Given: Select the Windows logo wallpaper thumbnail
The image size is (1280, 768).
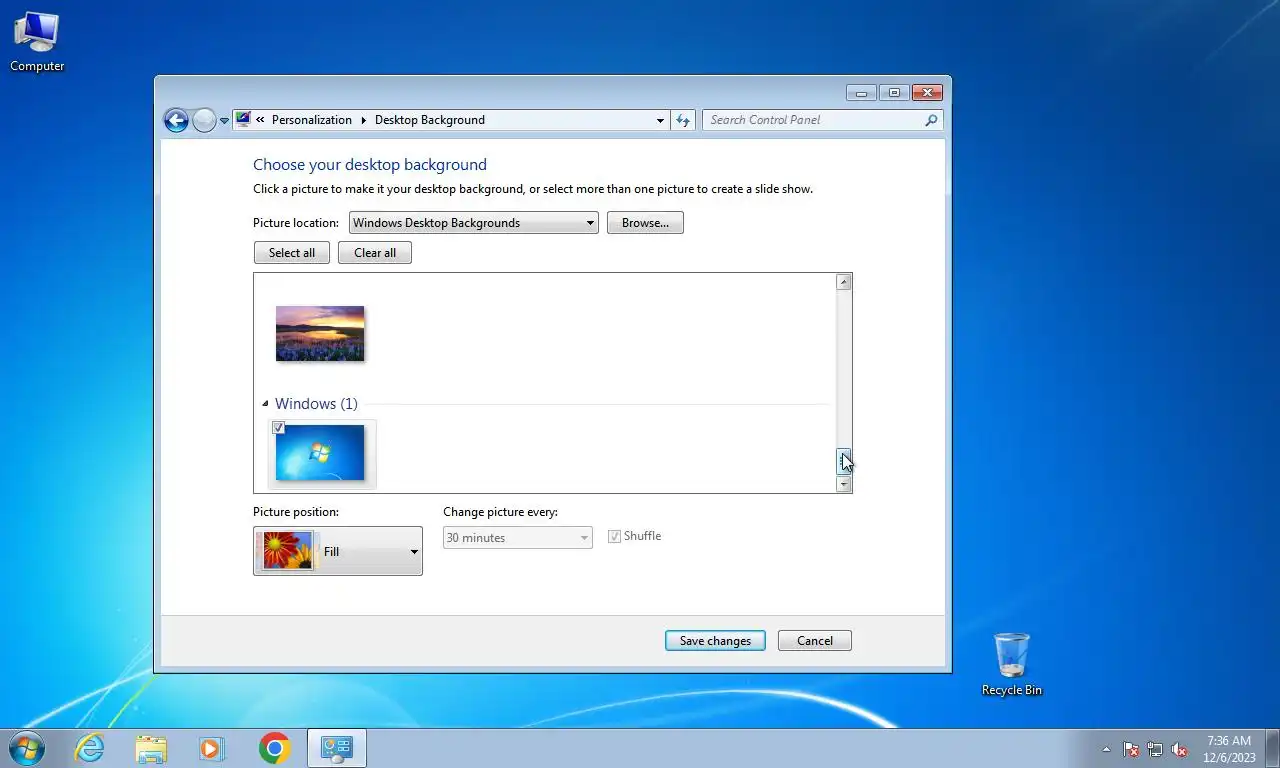Looking at the screenshot, I should [320, 453].
